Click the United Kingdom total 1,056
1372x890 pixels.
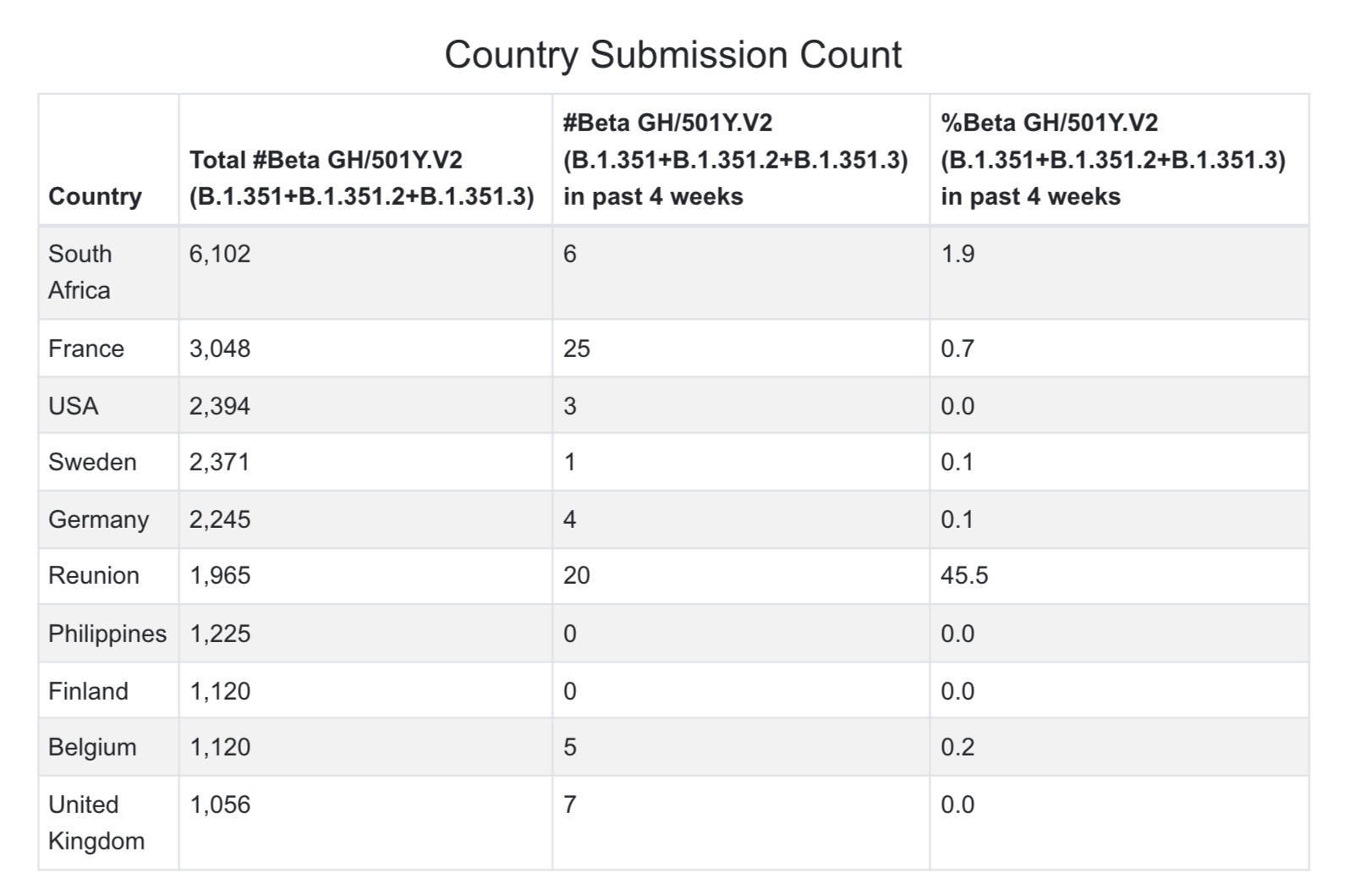click(220, 805)
